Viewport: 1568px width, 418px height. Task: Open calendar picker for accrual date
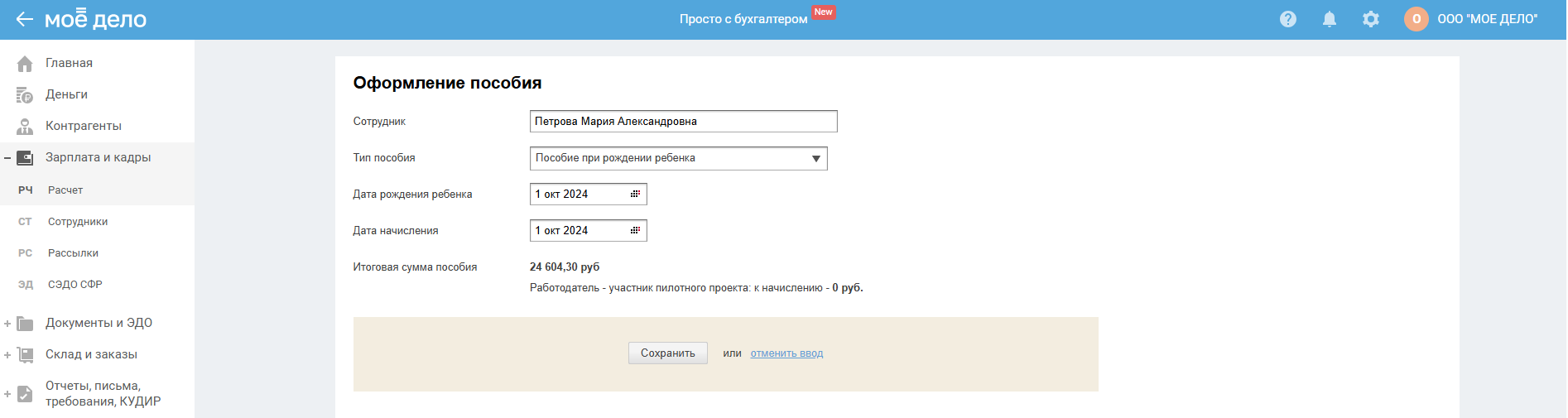click(635, 231)
